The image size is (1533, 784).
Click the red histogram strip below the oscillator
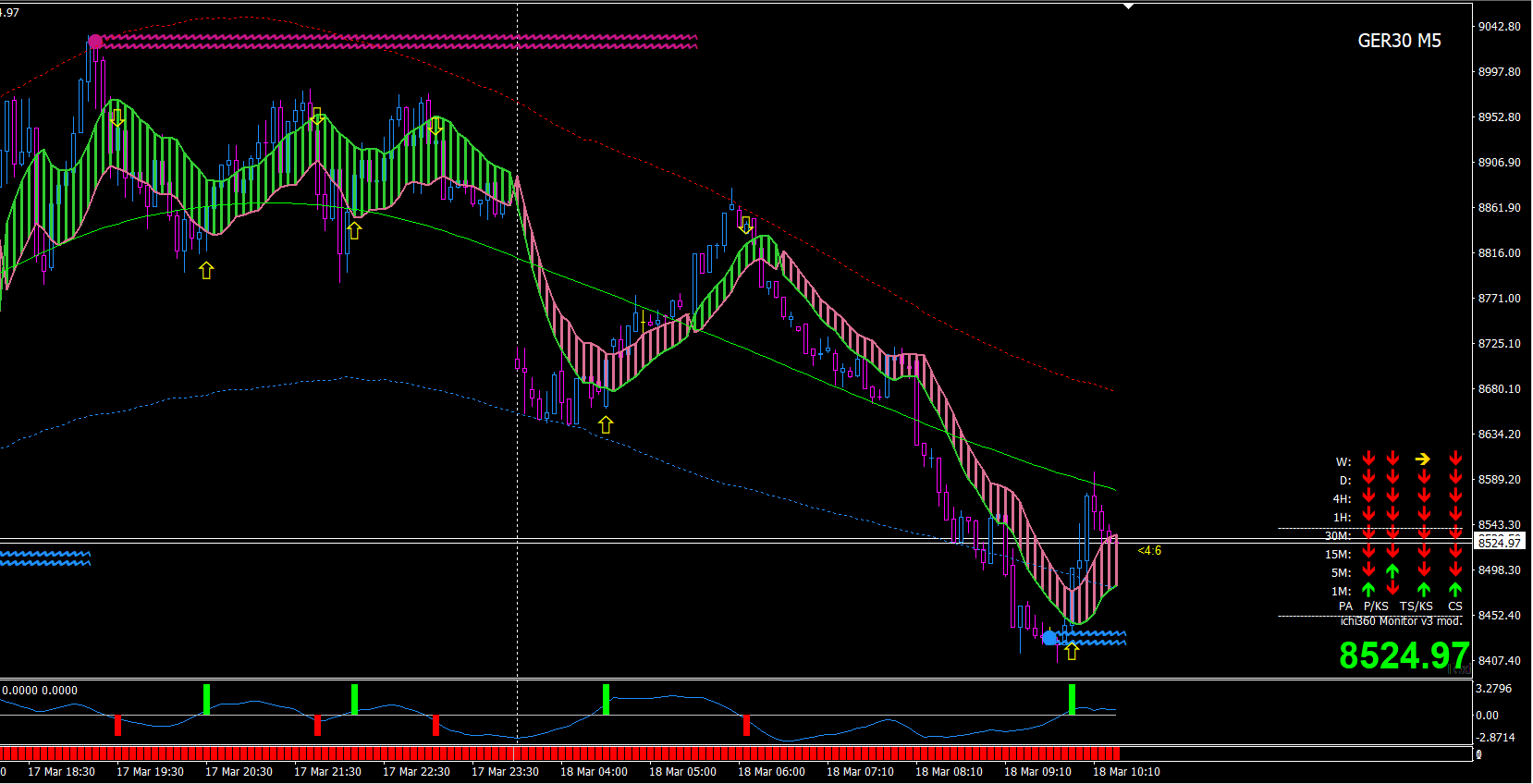[x=559, y=753]
